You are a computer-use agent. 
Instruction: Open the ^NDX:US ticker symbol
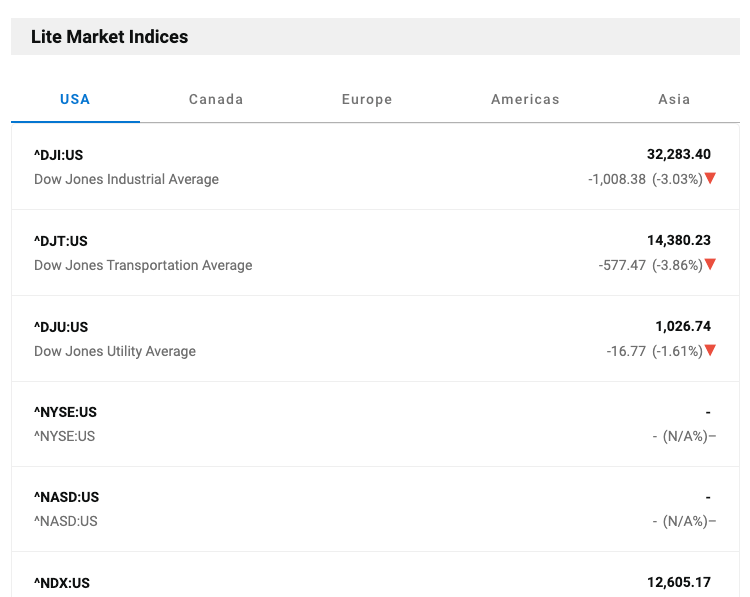[x=62, y=583]
